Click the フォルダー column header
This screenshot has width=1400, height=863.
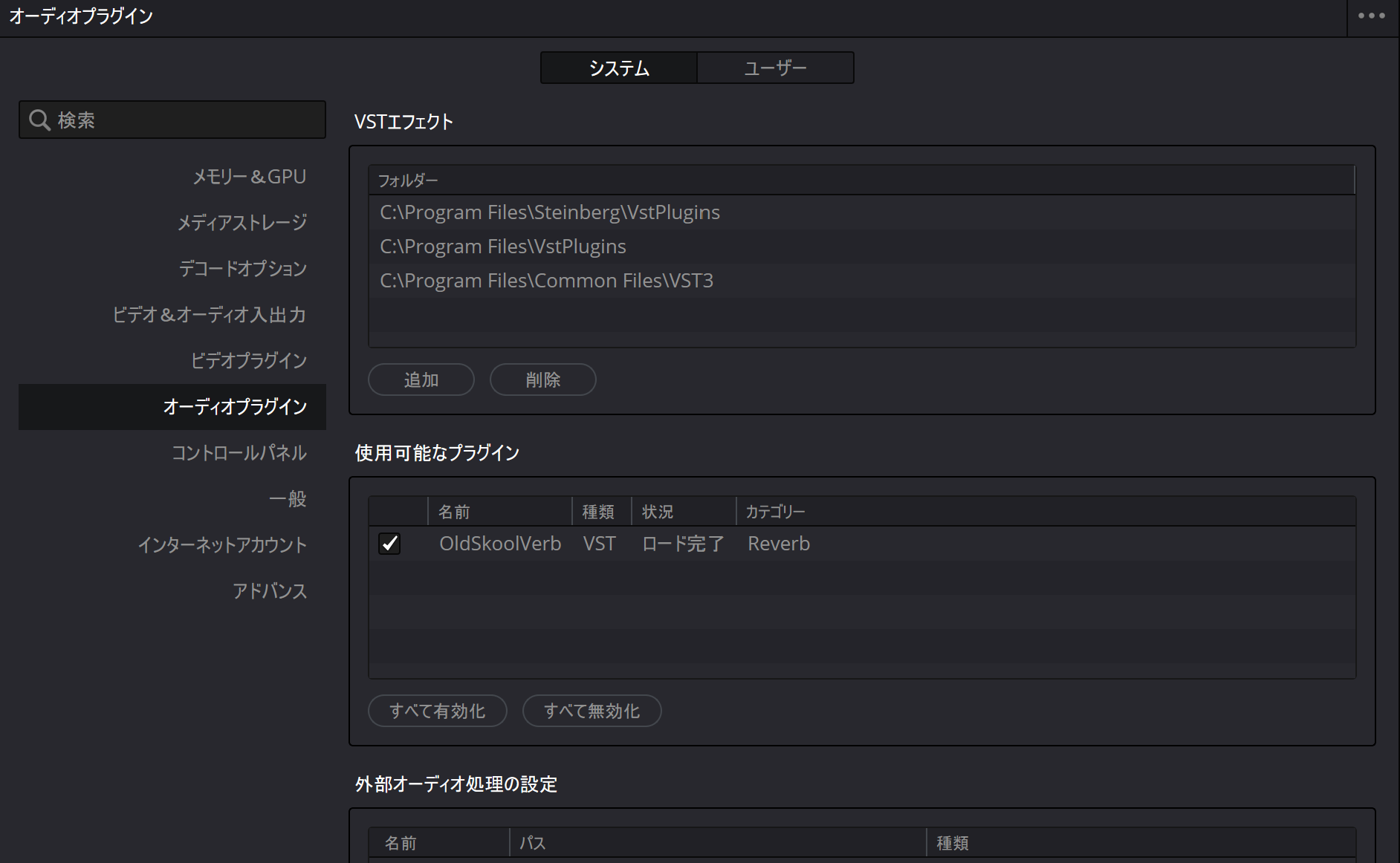pyautogui.click(x=862, y=180)
